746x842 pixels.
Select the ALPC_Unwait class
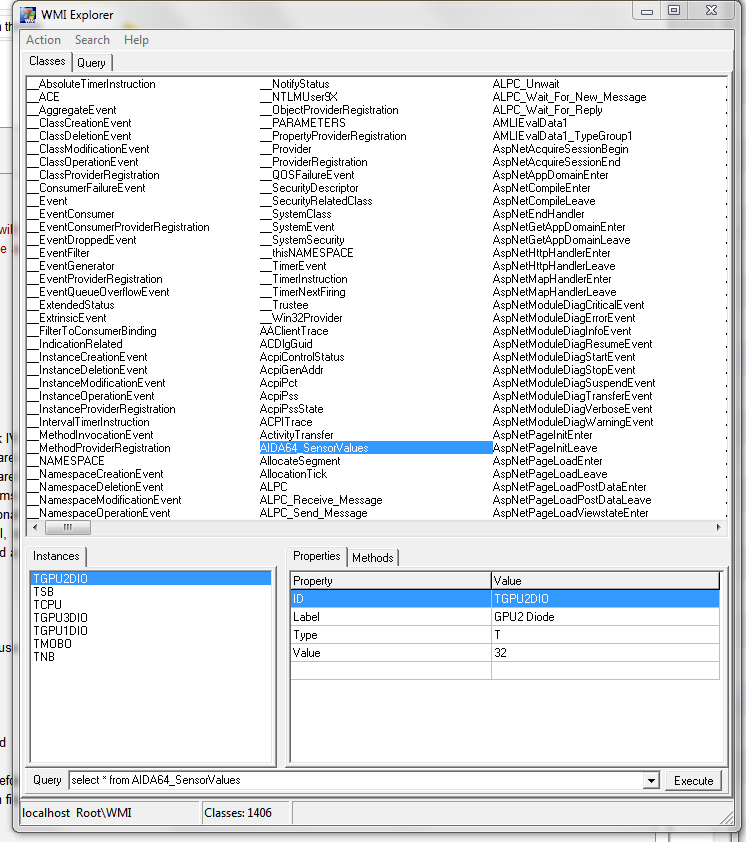pos(526,84)
